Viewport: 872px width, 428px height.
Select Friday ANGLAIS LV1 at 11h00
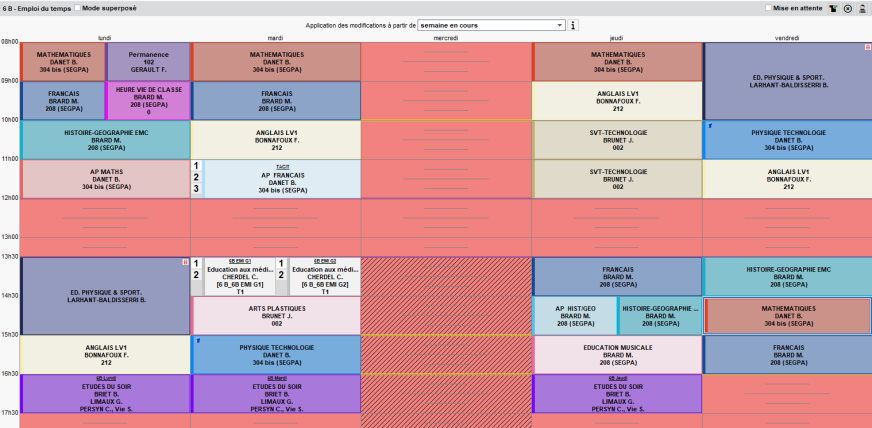(788, 179)
